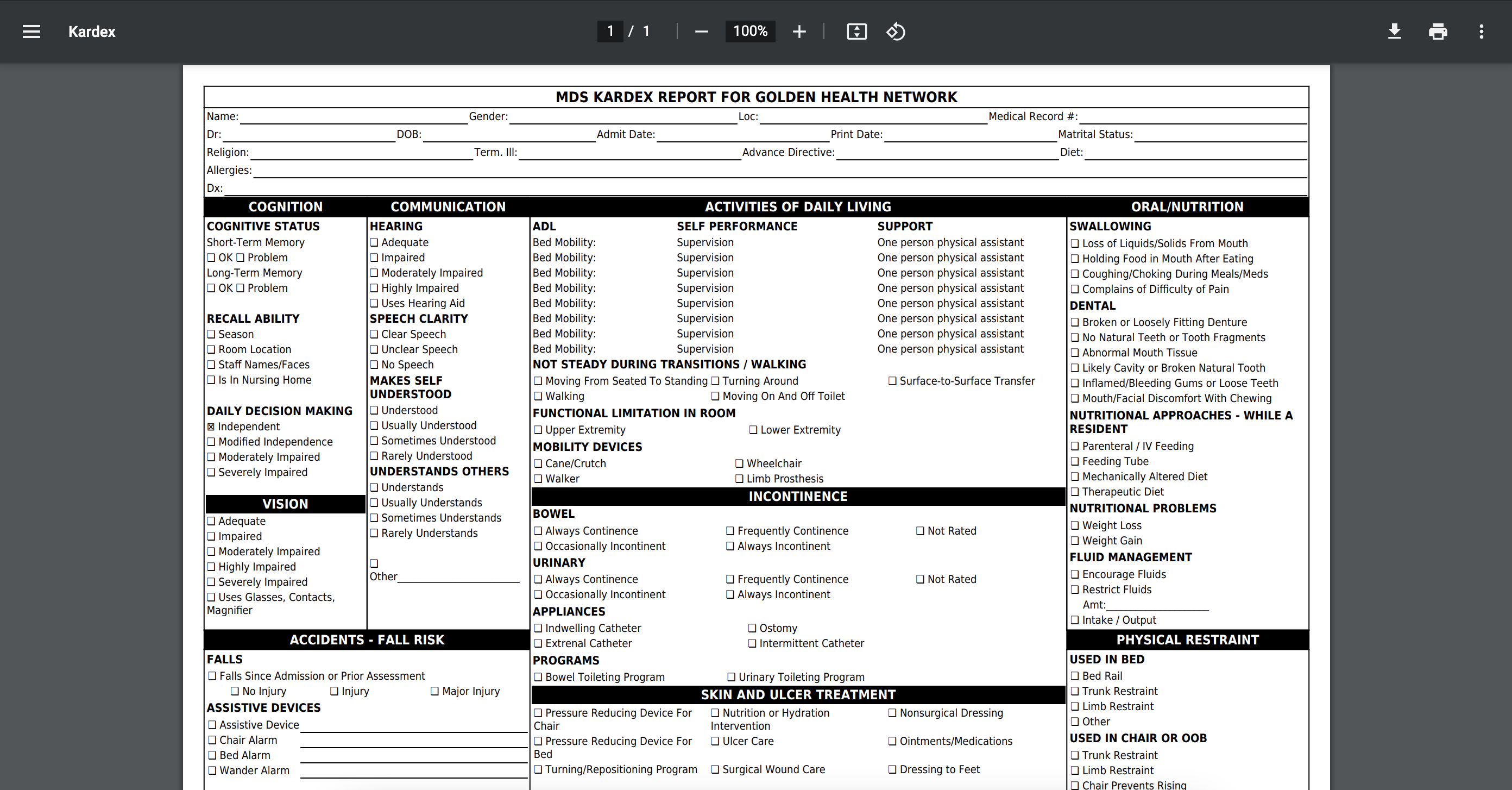
Task: Check the Long-Term Memory Problem box
Action: pyautogui.click(x=240, y=289)
